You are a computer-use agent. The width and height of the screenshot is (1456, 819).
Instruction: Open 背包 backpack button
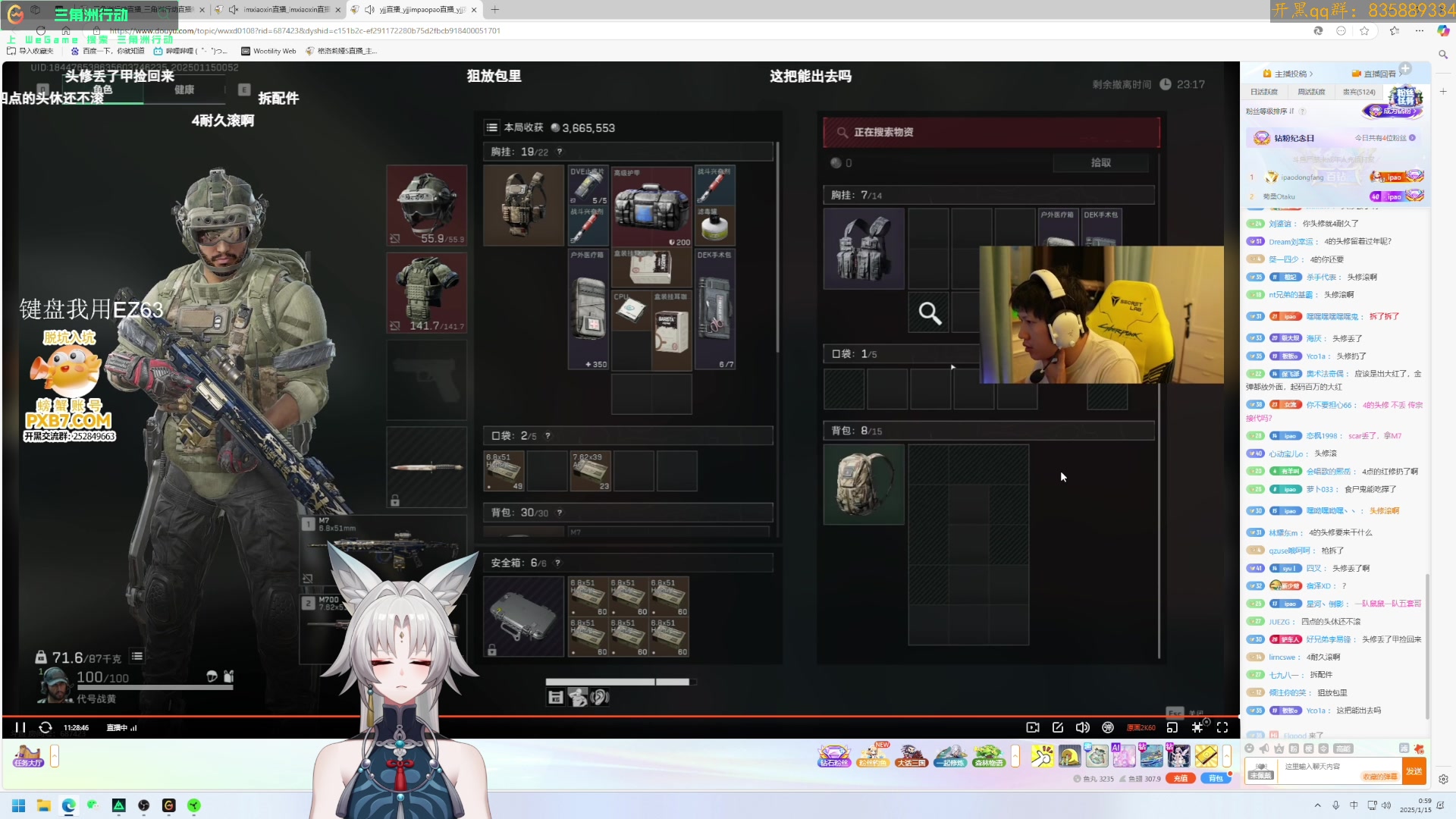pyautogui.click(x=1216, y=778)
